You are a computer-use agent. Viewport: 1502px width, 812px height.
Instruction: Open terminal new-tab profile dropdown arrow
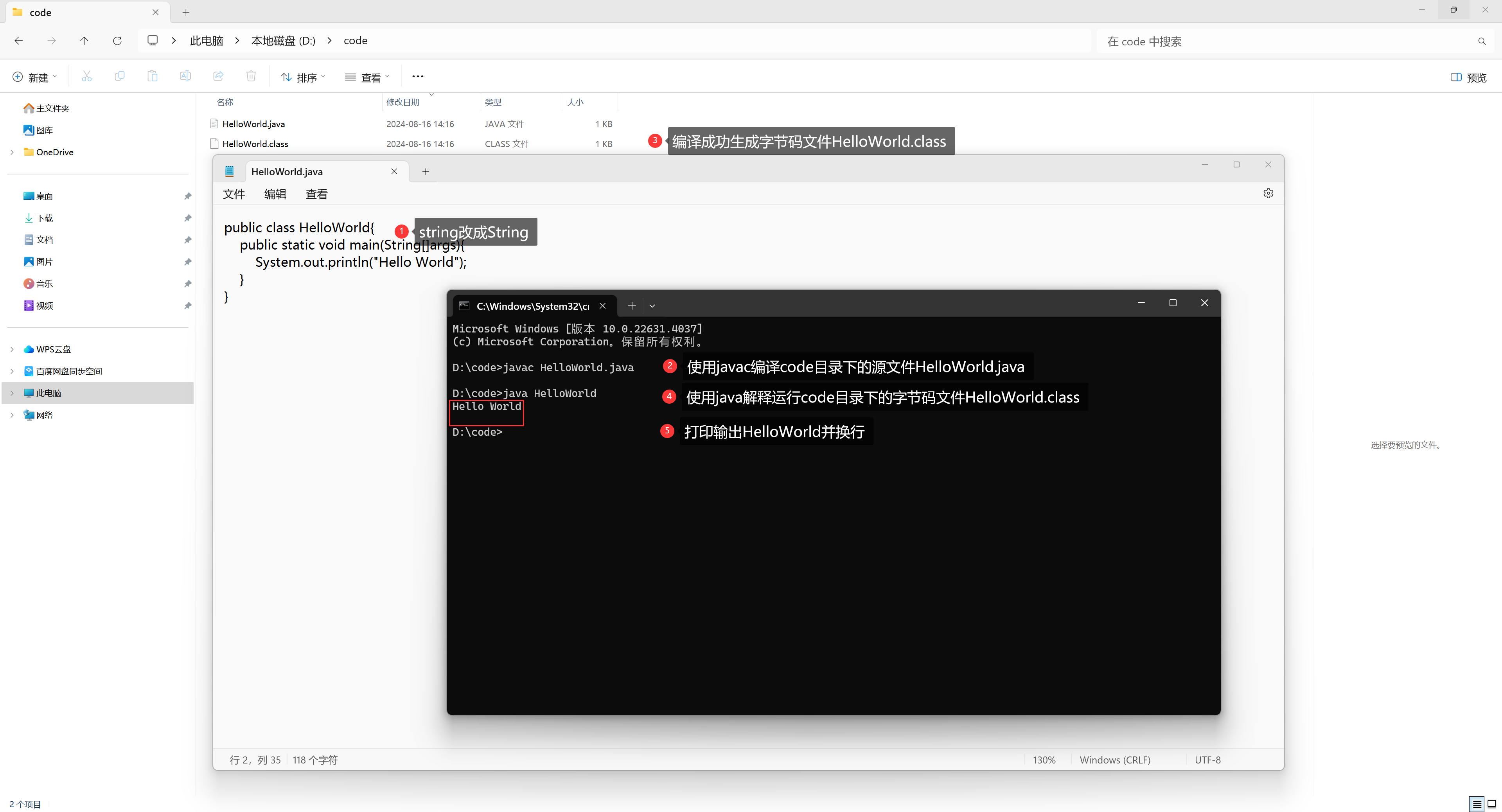pos(652,306)
